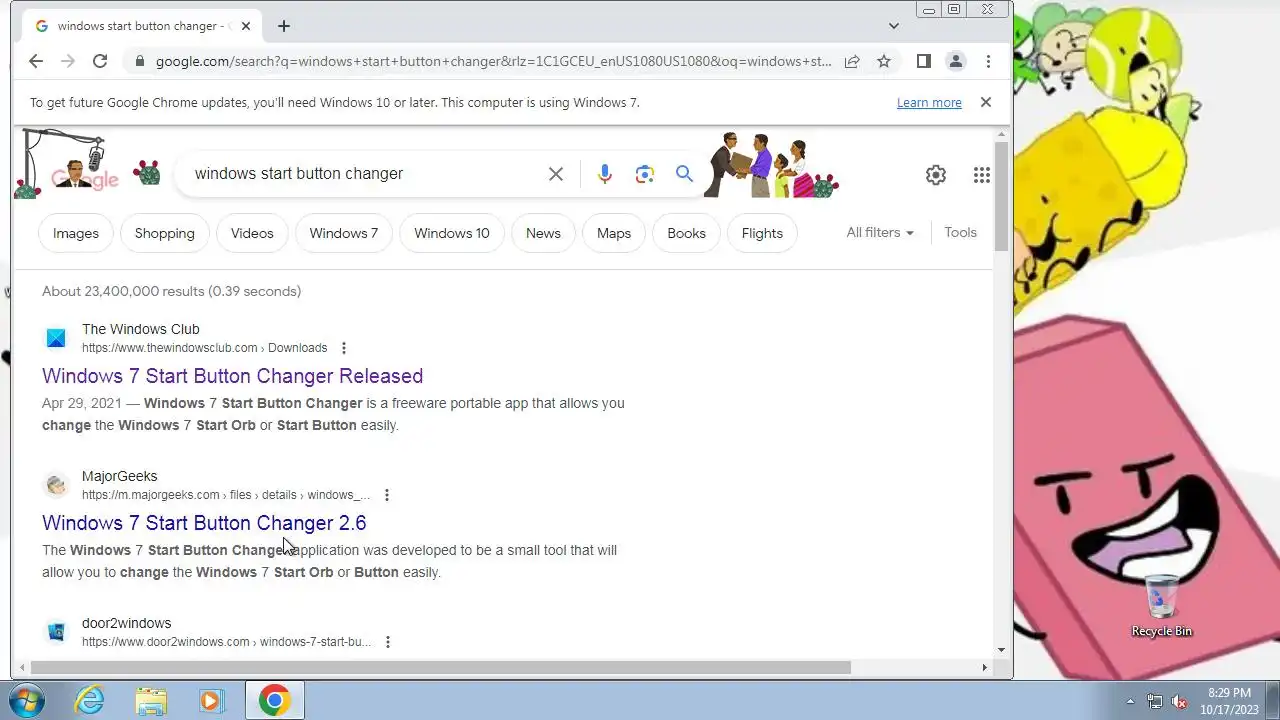Open 'Windows 7 Start Button Changer Released' result
Image resolution: width=1280 pixels, height=720 pixels.
pyautogui.click(x=232, y=376)
